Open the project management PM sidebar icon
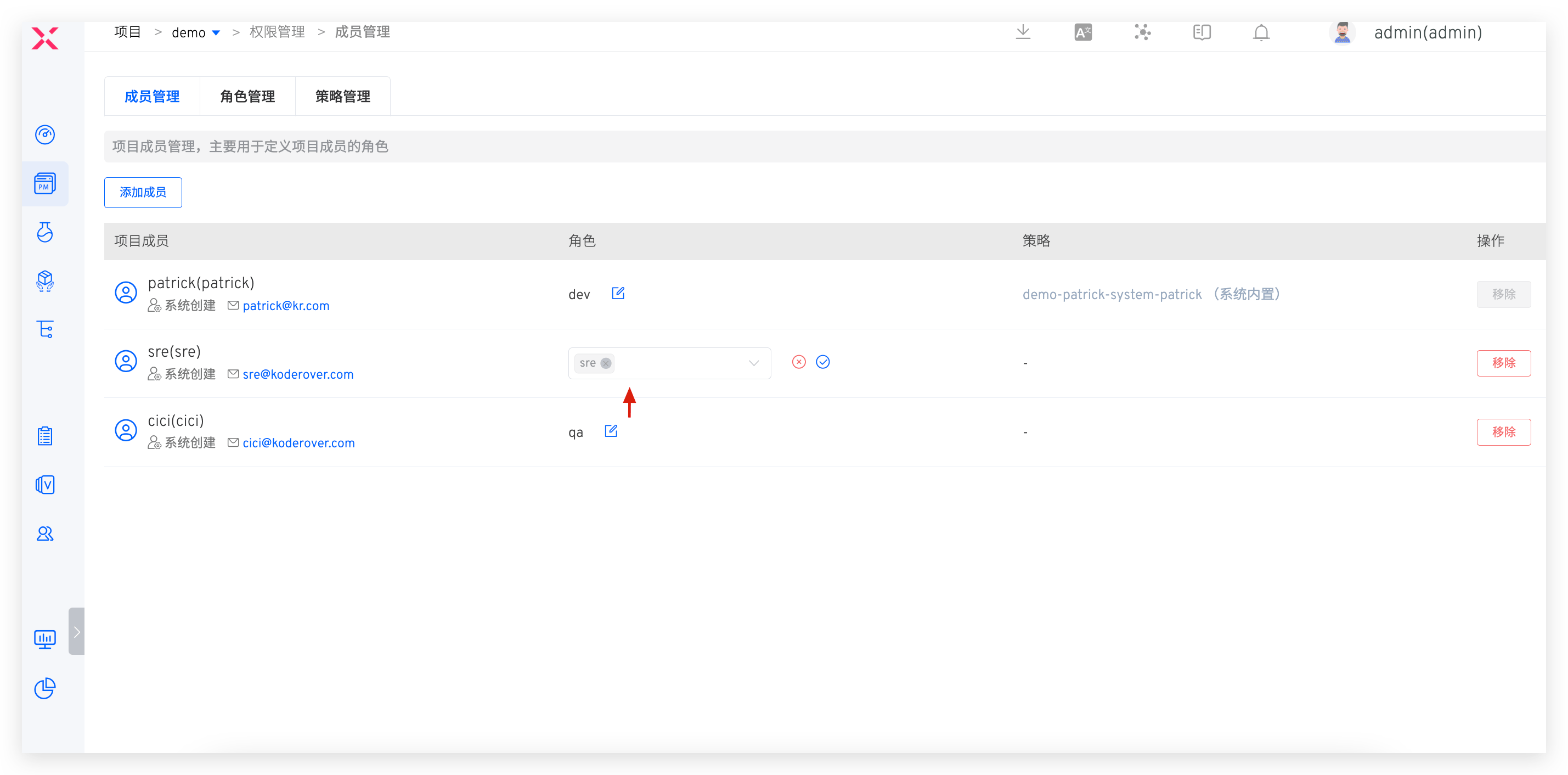Screen dimensions: 1568x775 coord(45,183)
